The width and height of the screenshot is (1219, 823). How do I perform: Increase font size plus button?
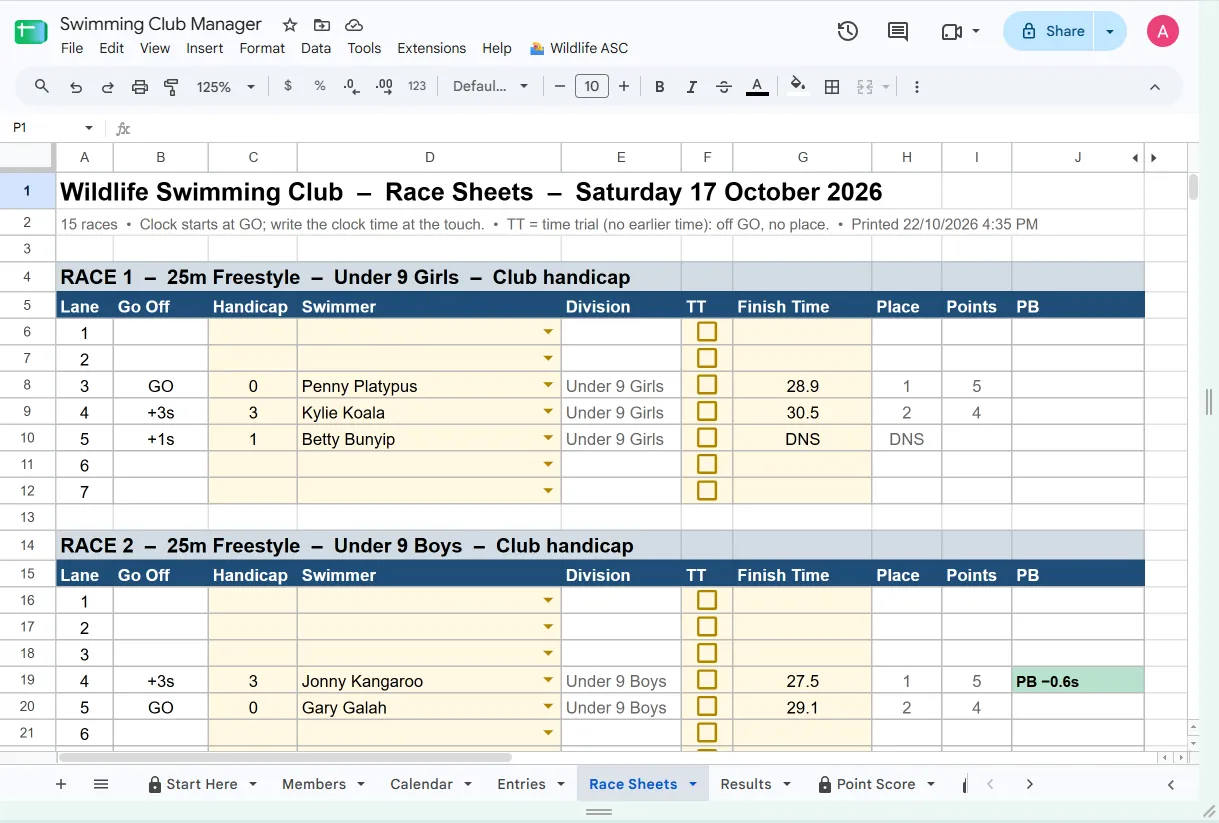(624, 87)
